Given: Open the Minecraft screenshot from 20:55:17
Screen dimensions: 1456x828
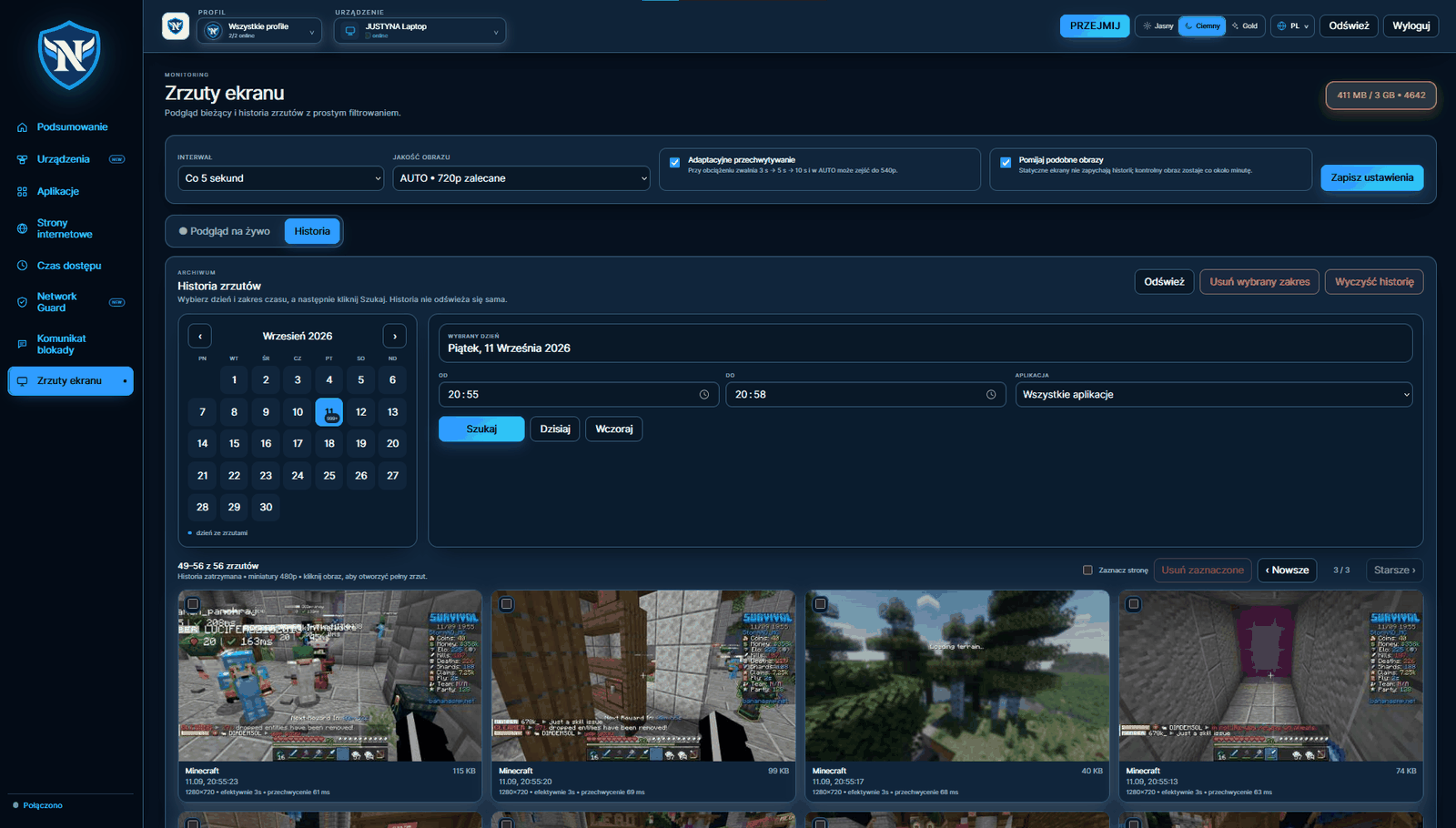Looking at the screenshot, I should click(957, 676).
